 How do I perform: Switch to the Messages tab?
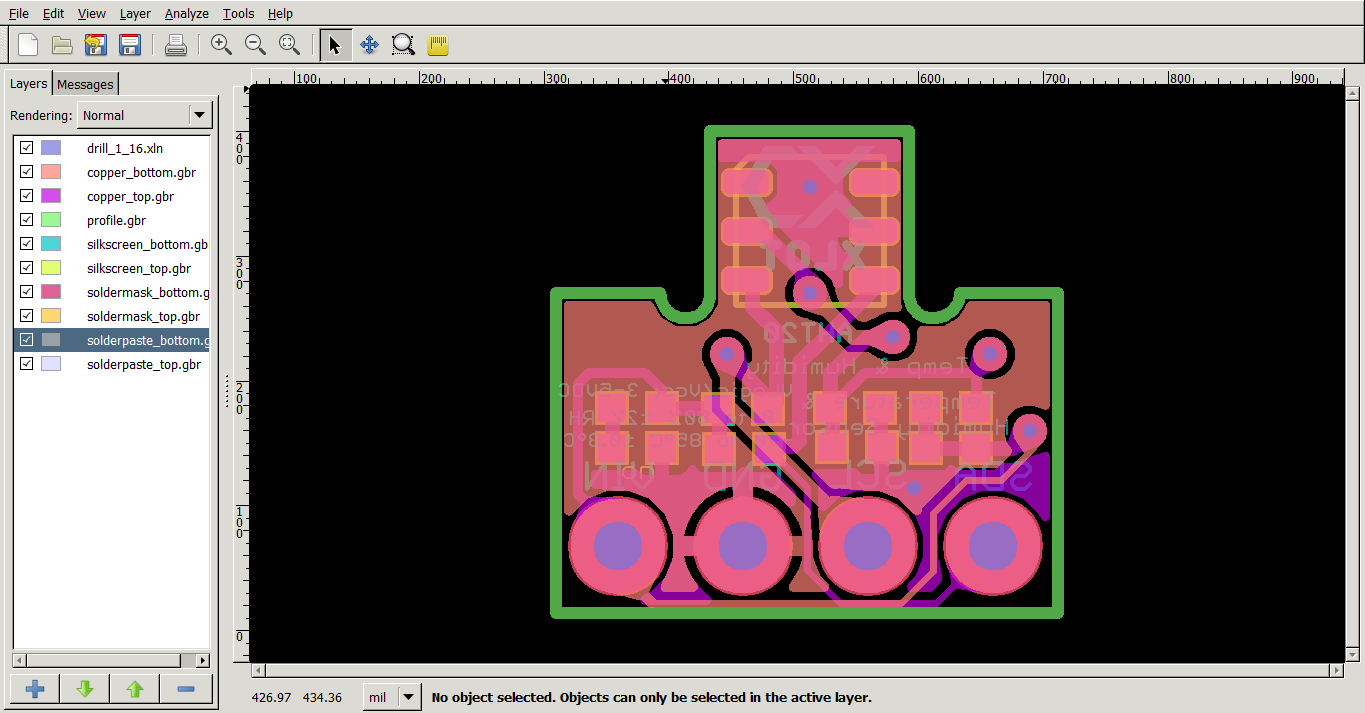coord(85,84)
